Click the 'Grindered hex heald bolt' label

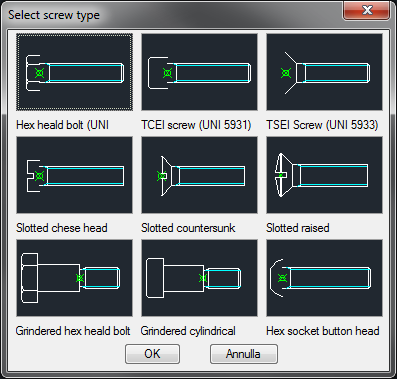(x=73, y=331)
